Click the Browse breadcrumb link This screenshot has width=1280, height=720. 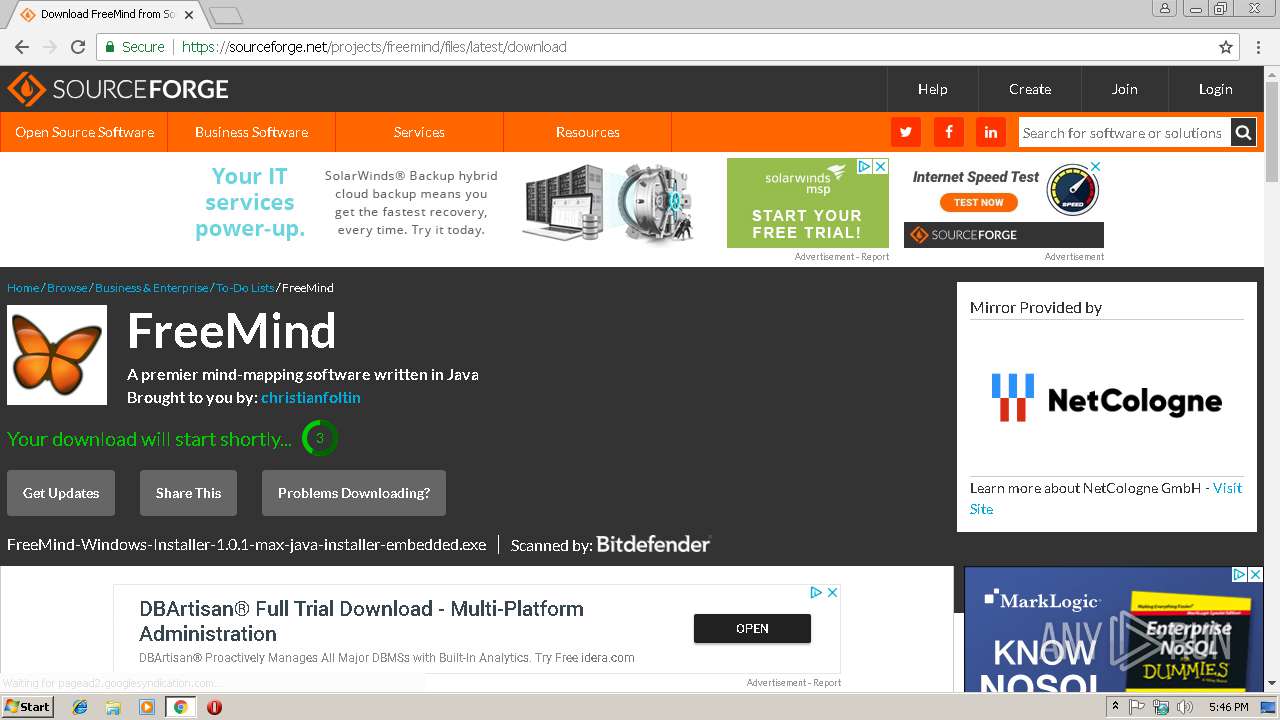coord(67,288)
